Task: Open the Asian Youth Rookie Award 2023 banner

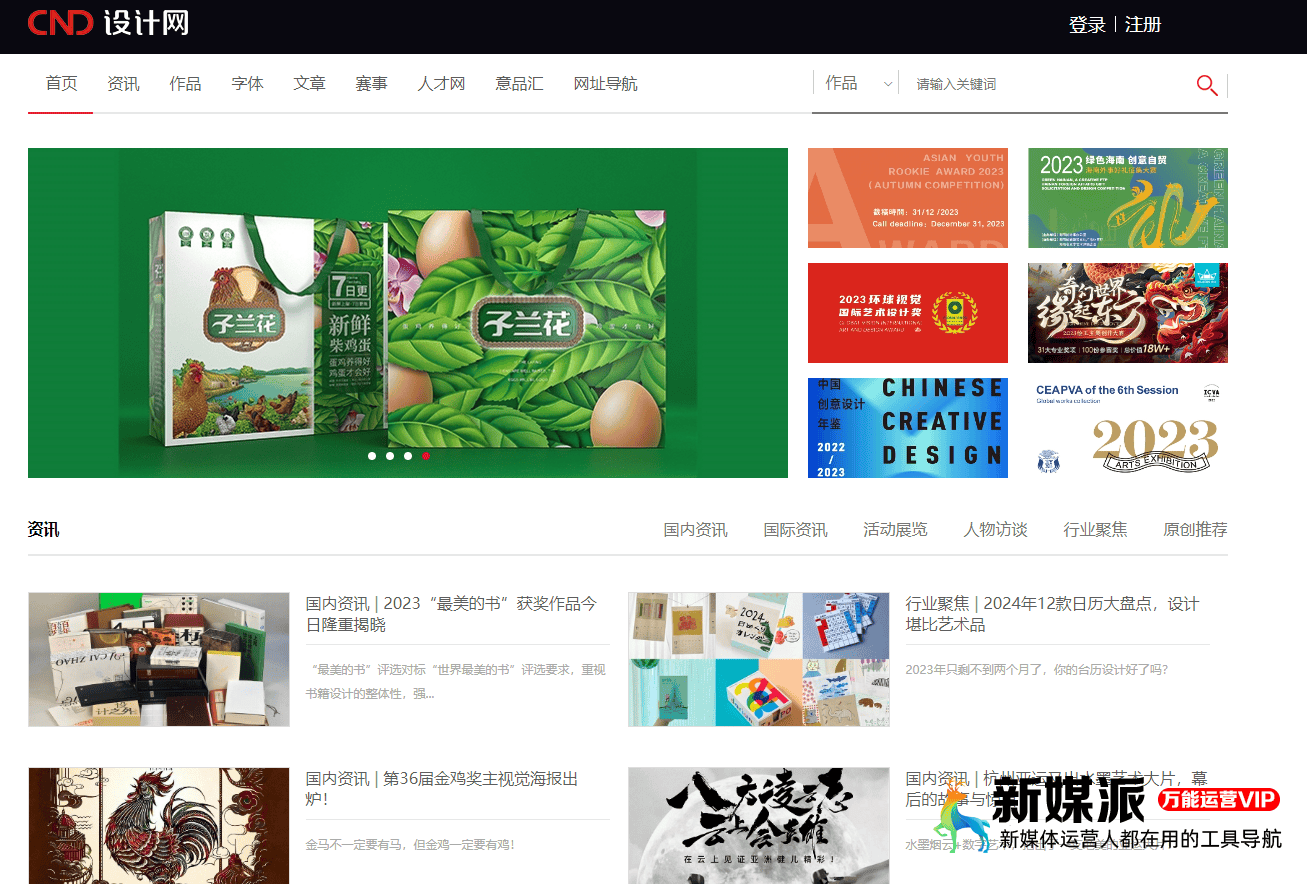Action: 907,197
